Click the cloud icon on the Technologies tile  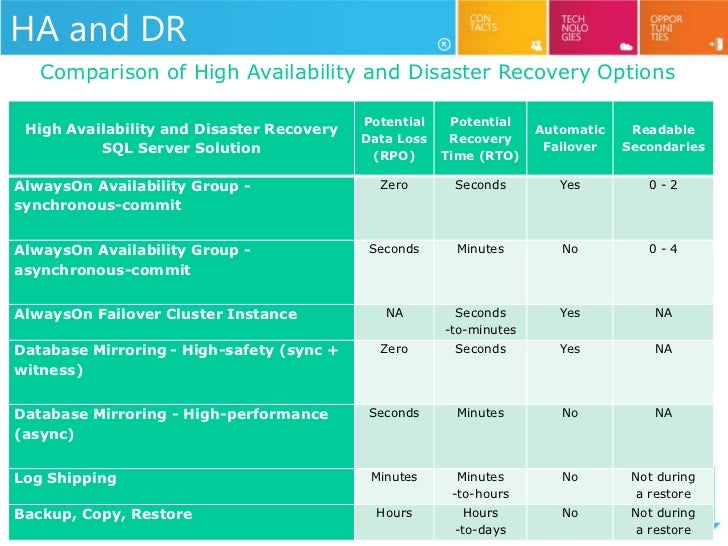[626, 46]
